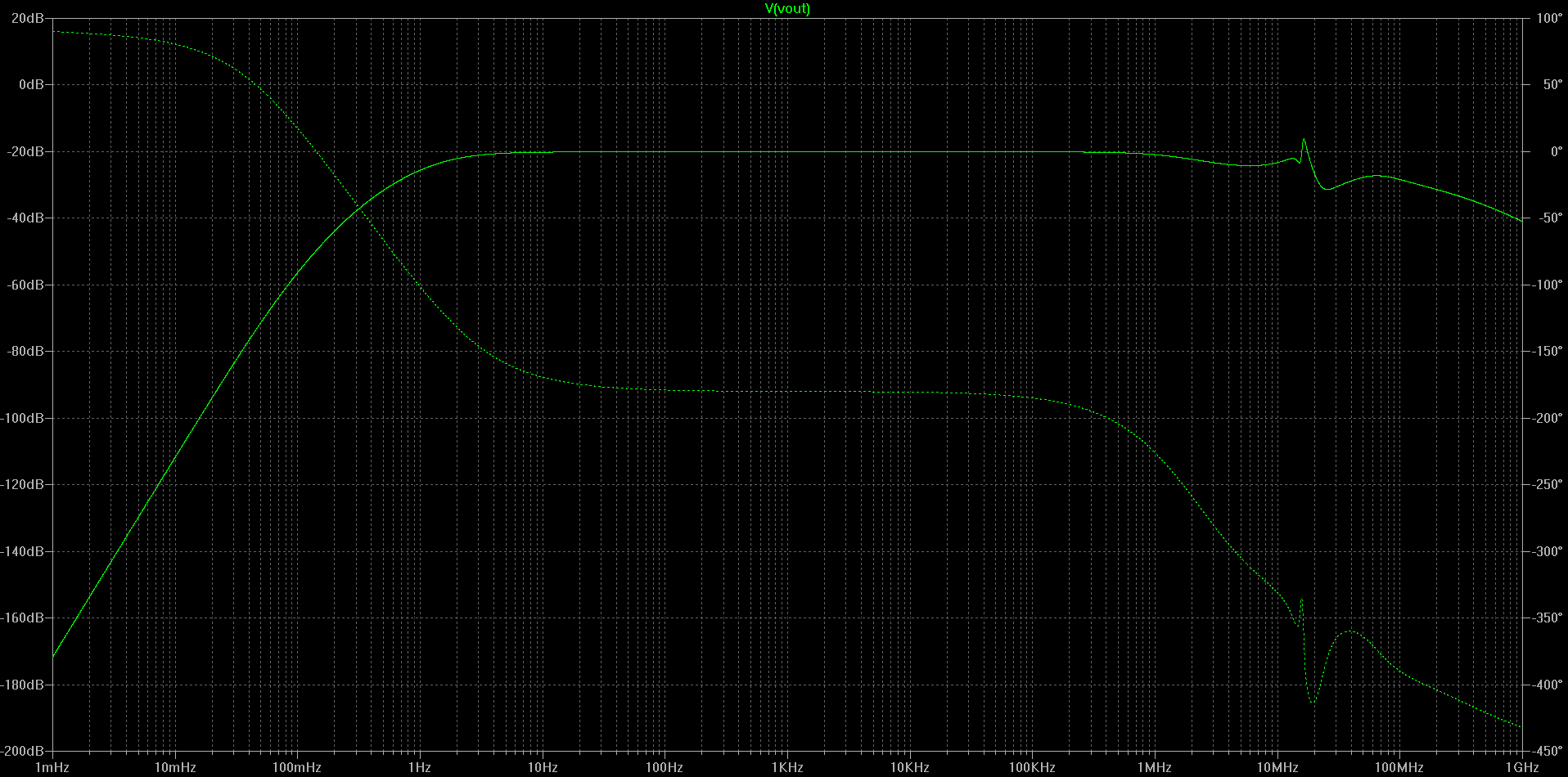Screen dimensions: 1568x777
Task: Click the -140dB magnitude axis label
Action: 24,551
